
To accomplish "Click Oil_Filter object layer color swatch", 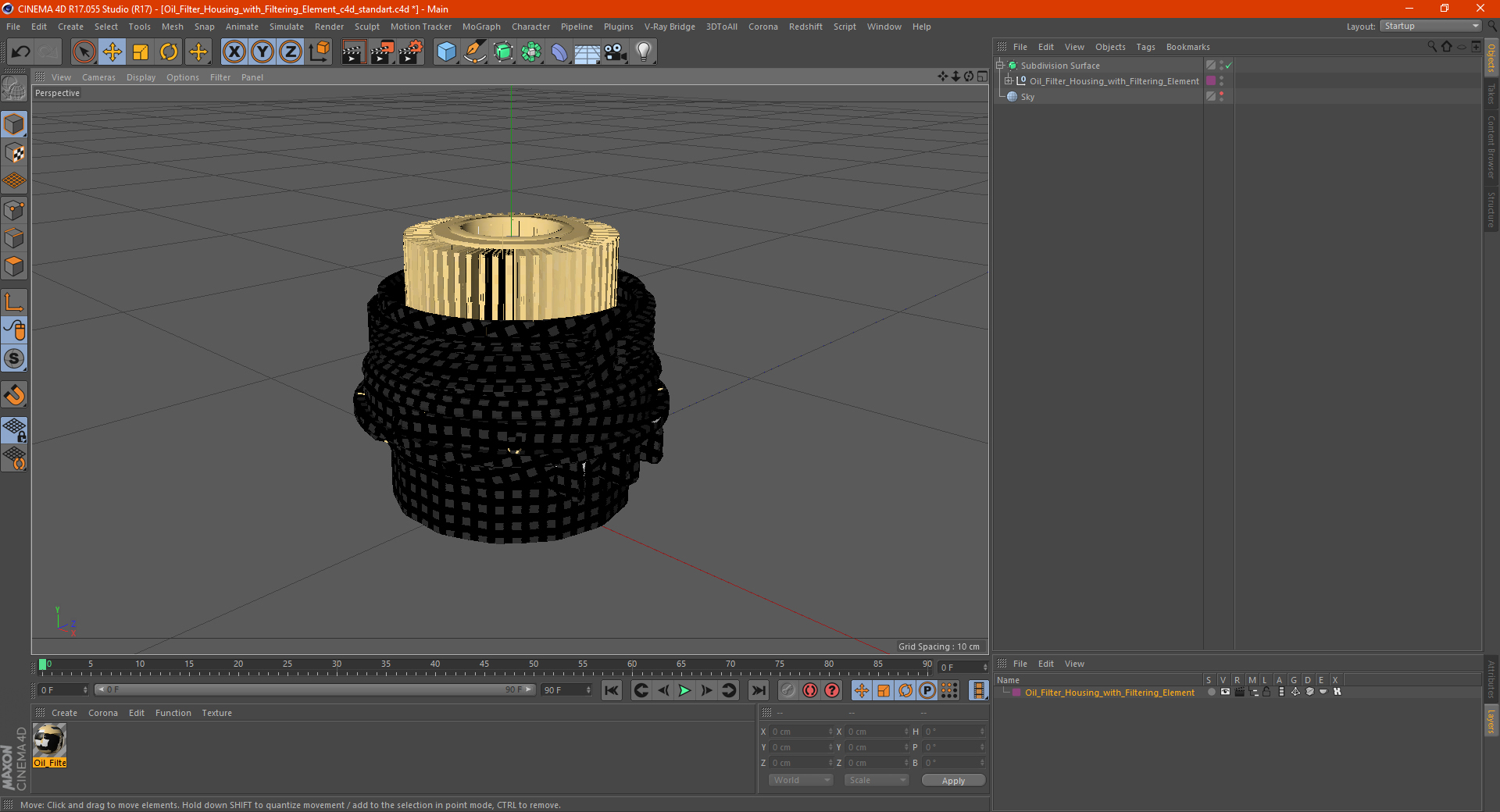I will [1211, 81].
